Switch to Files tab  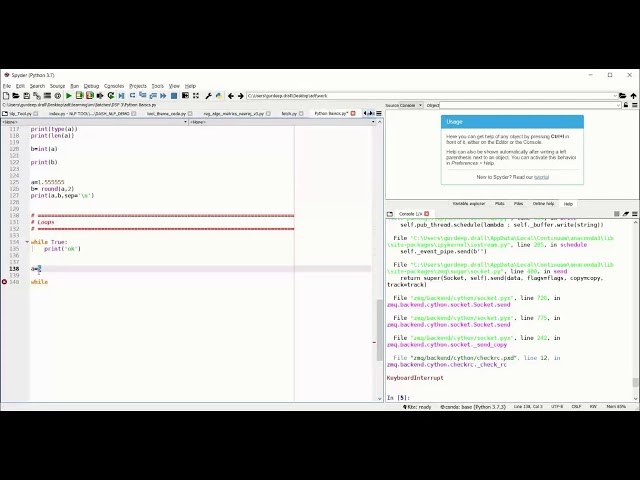click(518, 203)
